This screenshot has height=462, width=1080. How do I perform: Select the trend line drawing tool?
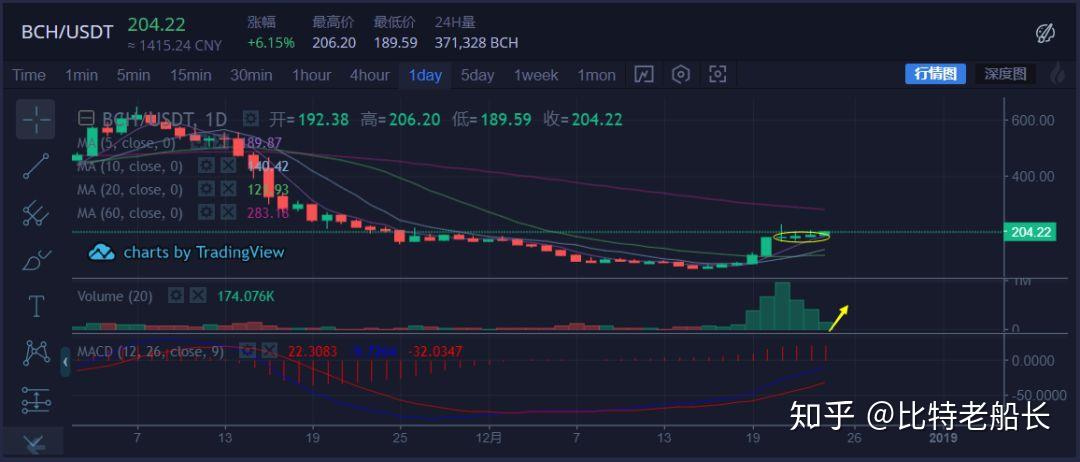pos(36,166)
